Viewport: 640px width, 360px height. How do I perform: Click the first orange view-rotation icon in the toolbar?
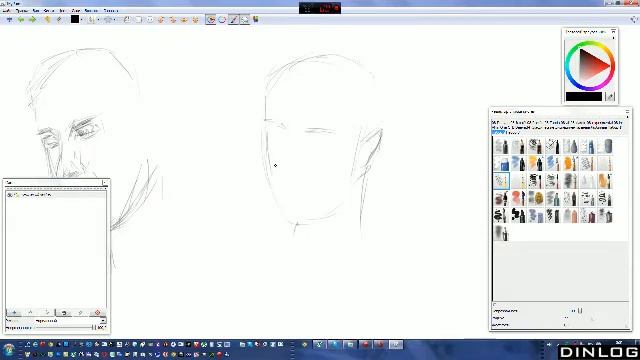pyautogui.click(x=161, y=19)
